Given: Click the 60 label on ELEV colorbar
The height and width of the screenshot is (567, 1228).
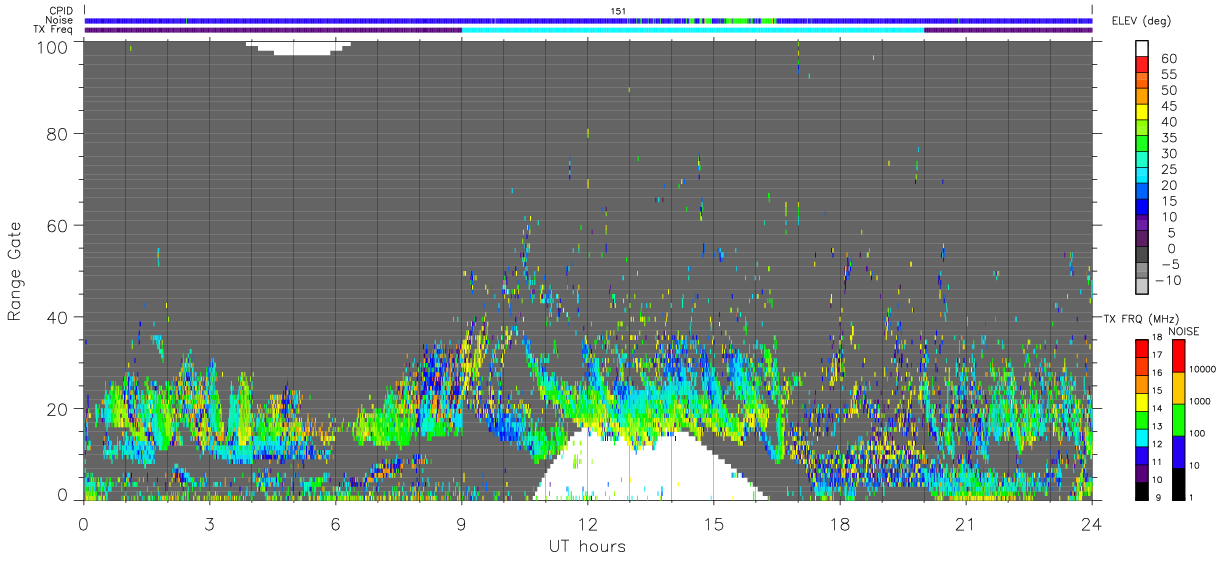Looking at the screenshot, I should [1170, 59].
